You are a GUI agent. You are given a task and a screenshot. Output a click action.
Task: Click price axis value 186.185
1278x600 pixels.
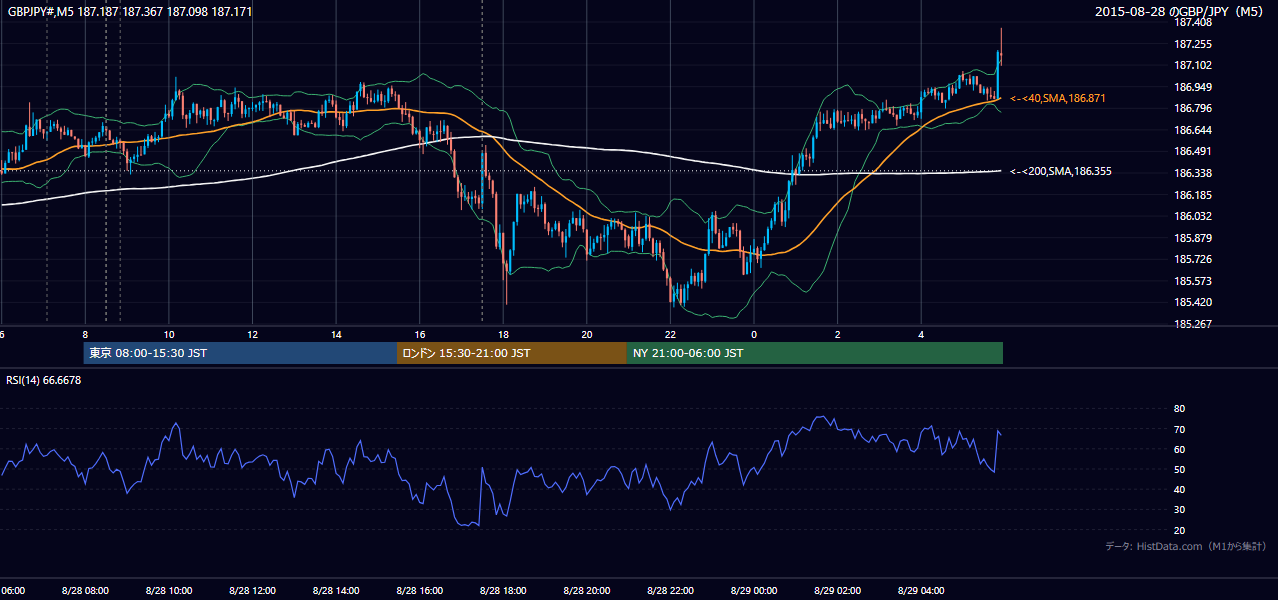click(1192, 195)
